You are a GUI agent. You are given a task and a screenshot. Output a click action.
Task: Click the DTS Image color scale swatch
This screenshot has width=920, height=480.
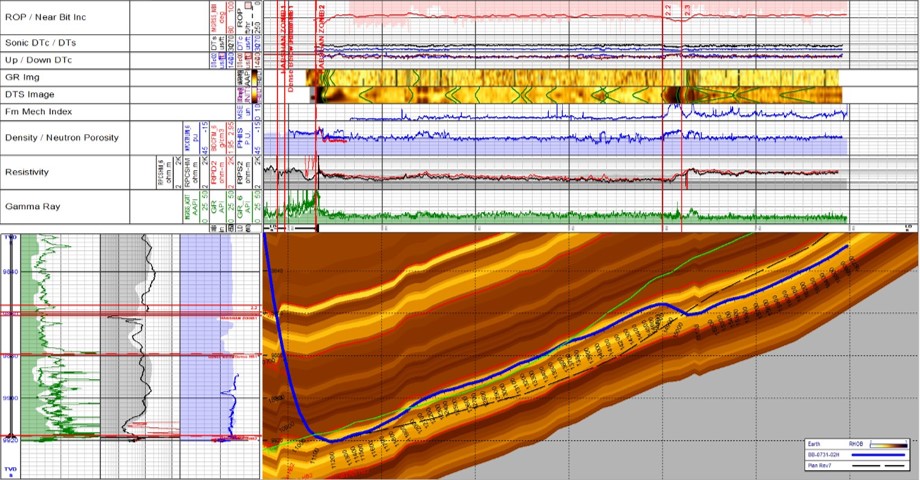click(x=256, y=94)
